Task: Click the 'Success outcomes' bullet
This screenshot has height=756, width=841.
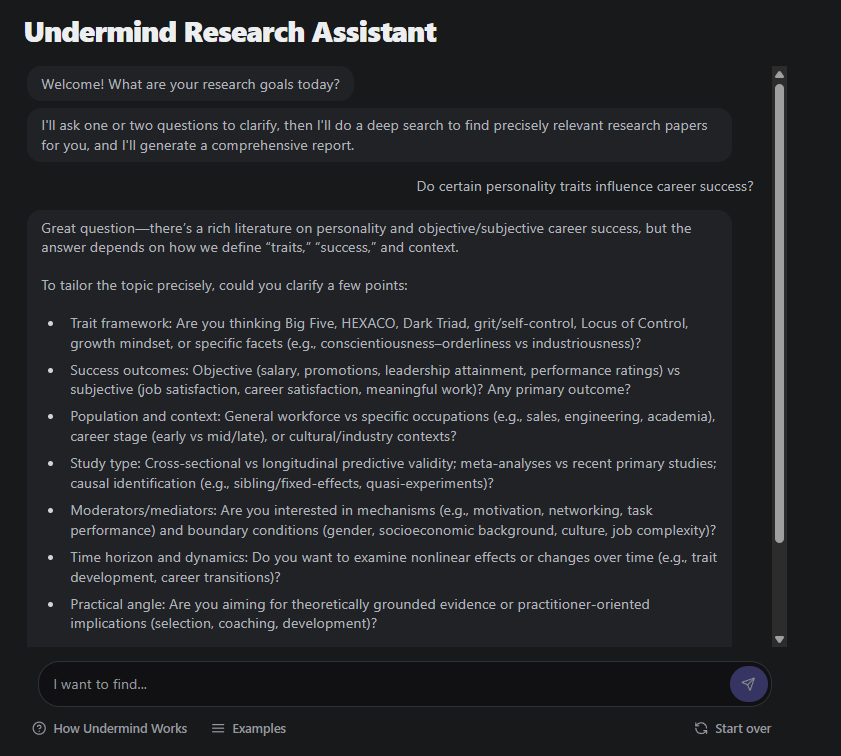Action: click(375, 380)
